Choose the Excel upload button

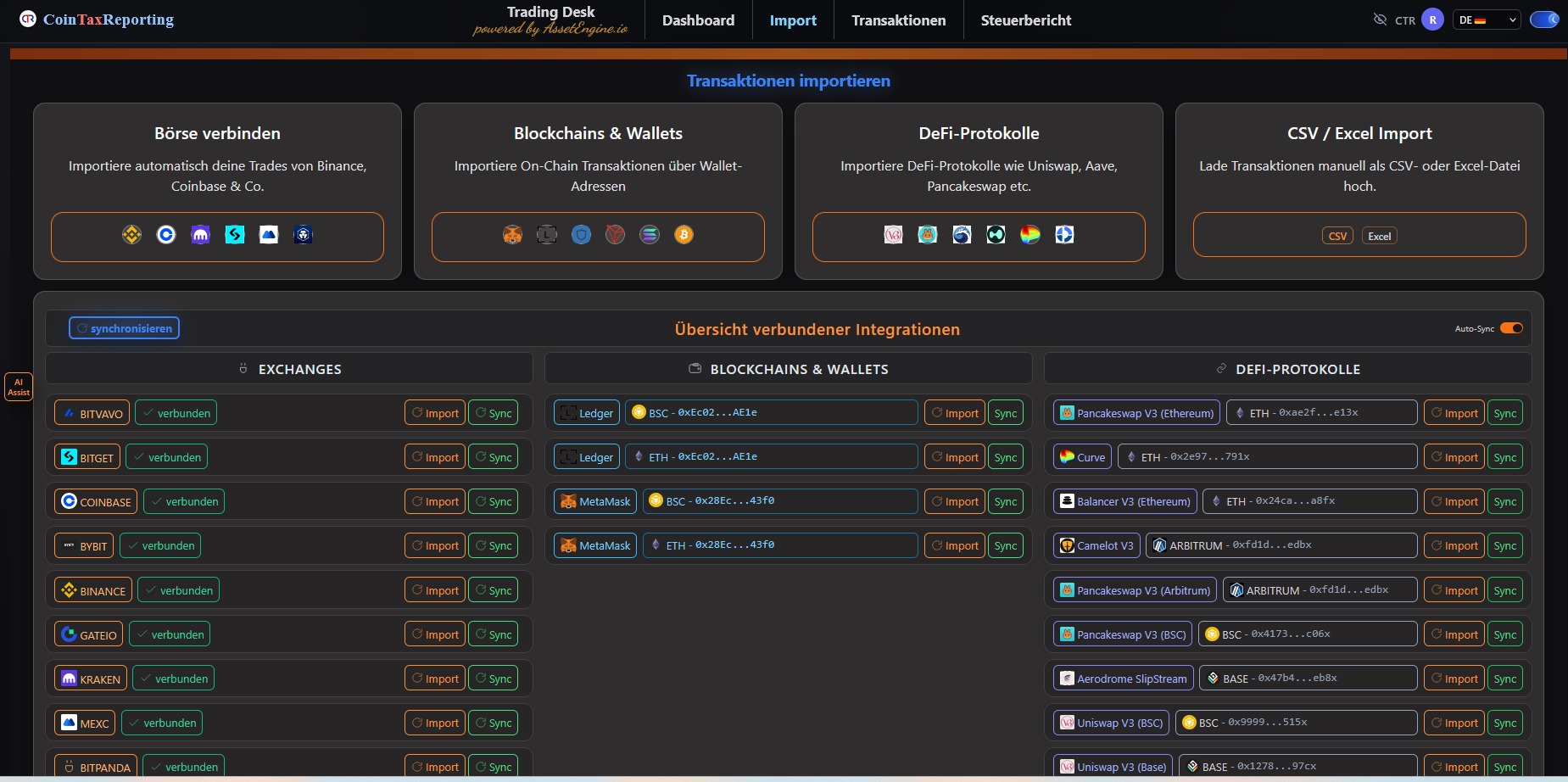pos(1380,236)
